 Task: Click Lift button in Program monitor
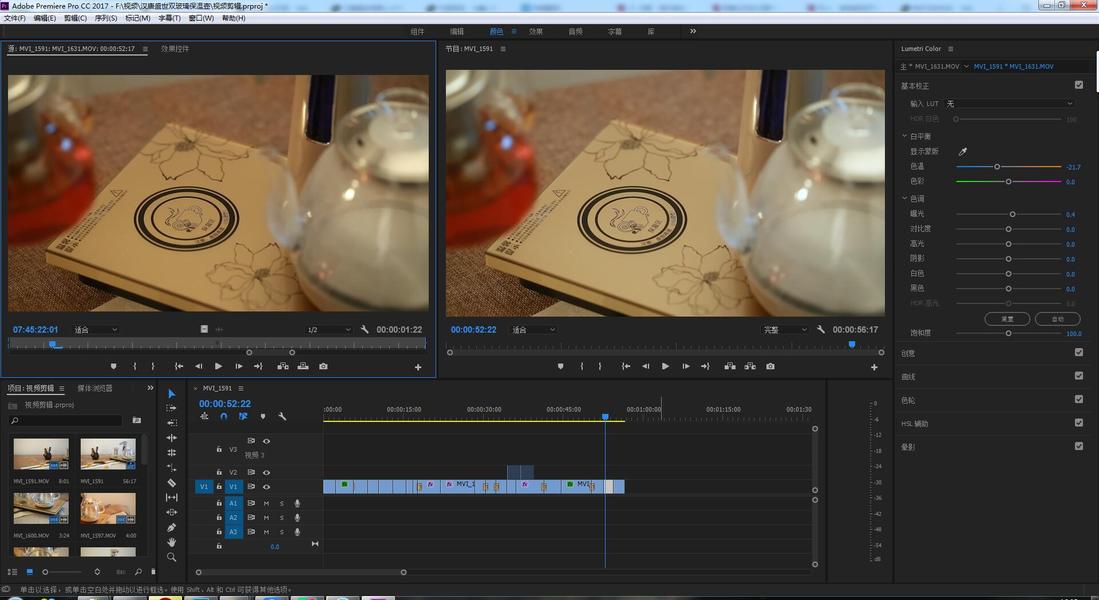point(730,366)
